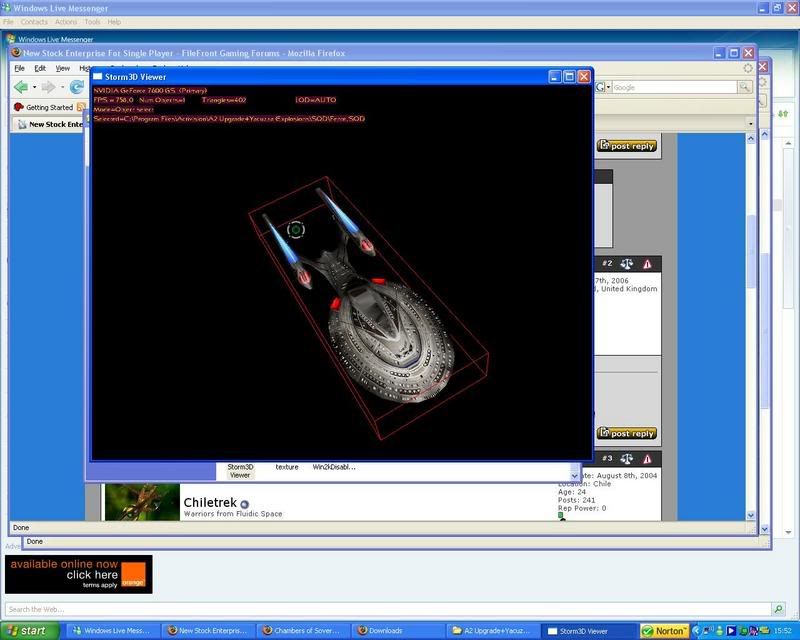Image resolution: width=800 pixels, height=640 pixels.
Task: Open Firefox's Edit menu
Action: pyautogui.click(x=40, y=68)
